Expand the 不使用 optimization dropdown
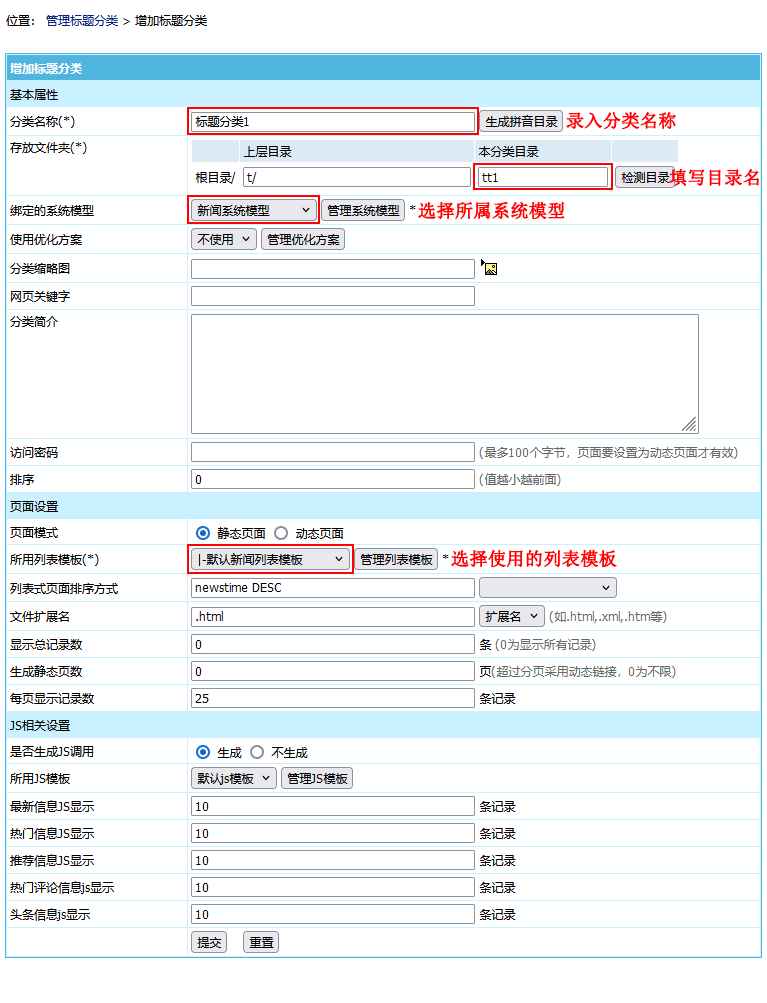Viewport: 767px width, 1003px height. tap(223, 240)
